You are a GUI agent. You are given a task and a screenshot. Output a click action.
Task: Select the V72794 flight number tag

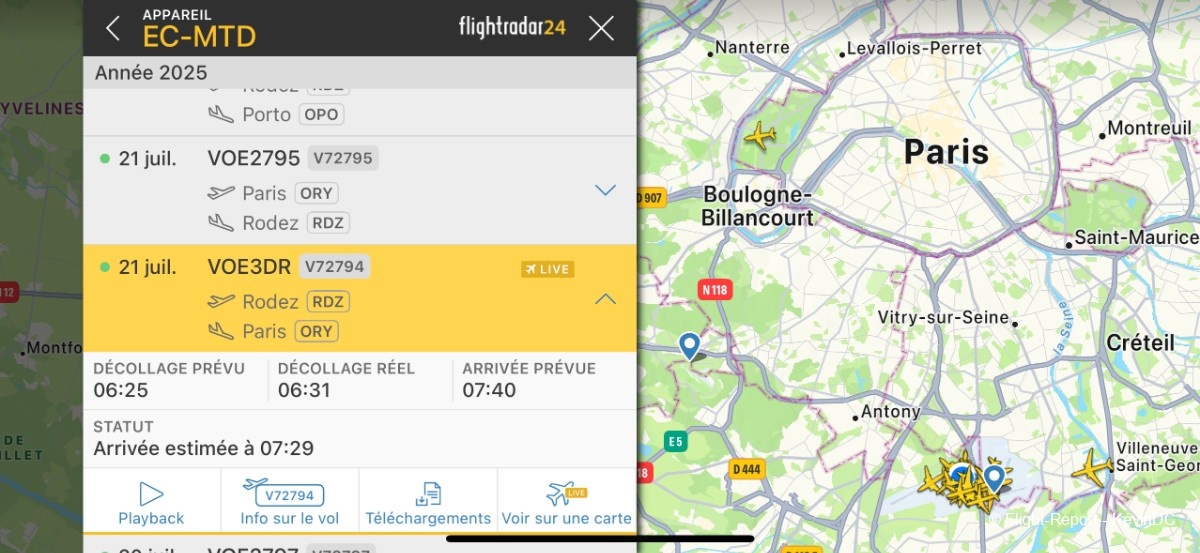click(335, 266)
